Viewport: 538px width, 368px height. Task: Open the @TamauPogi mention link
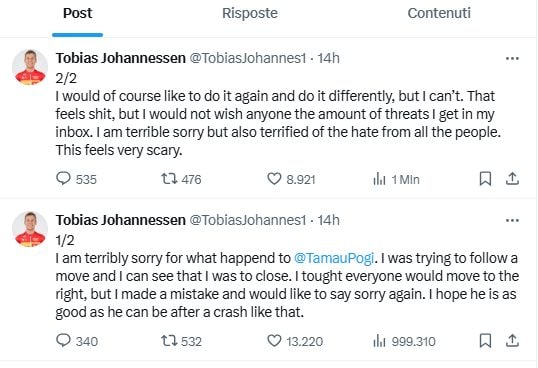click(334, 258)
